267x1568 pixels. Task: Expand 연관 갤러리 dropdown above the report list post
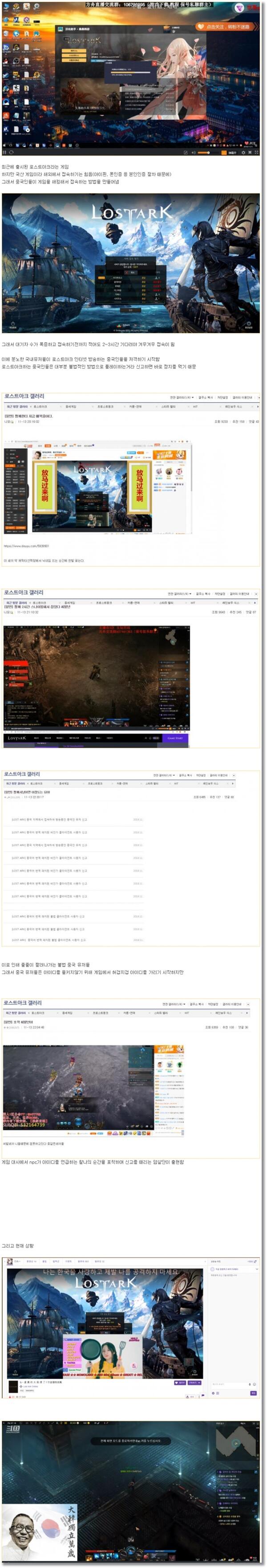click(x=164, y=776)
